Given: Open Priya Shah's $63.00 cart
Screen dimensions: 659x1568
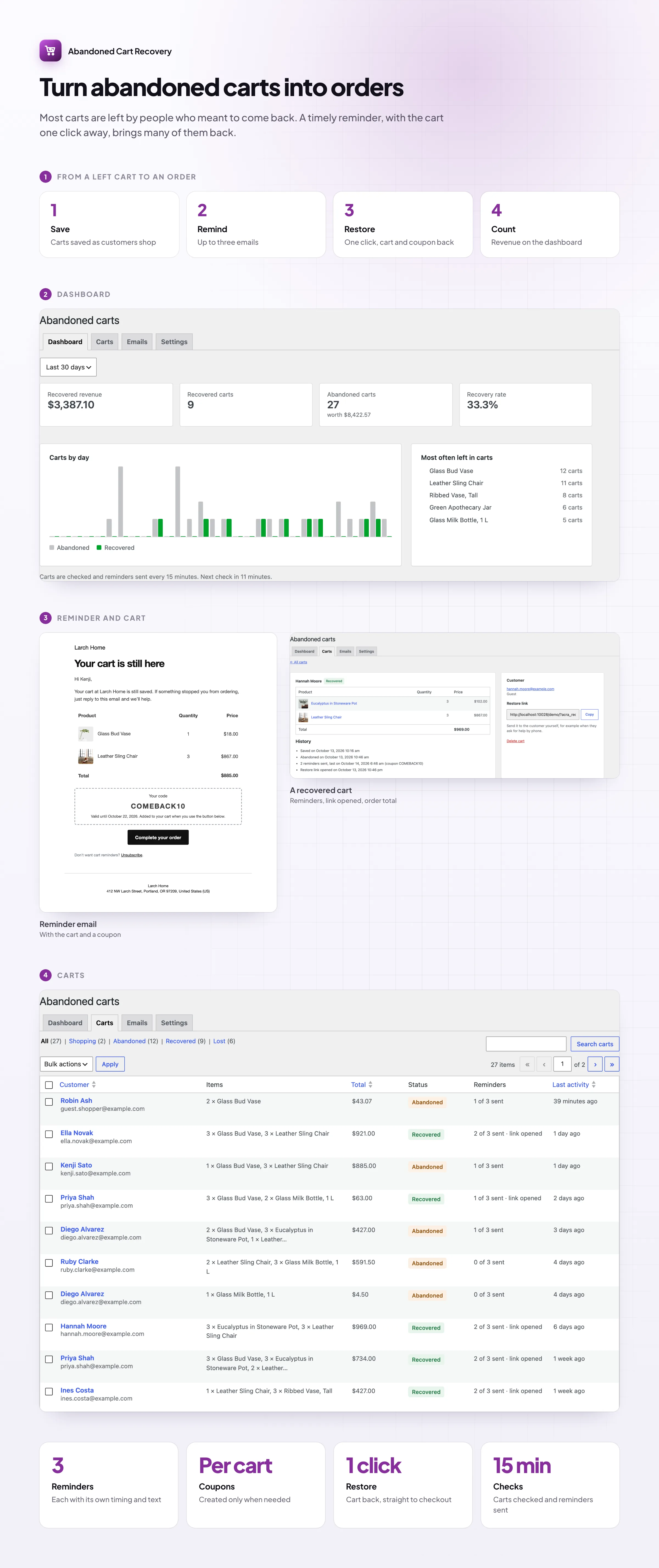Looking at the screenshot, I should point(77,1197).
